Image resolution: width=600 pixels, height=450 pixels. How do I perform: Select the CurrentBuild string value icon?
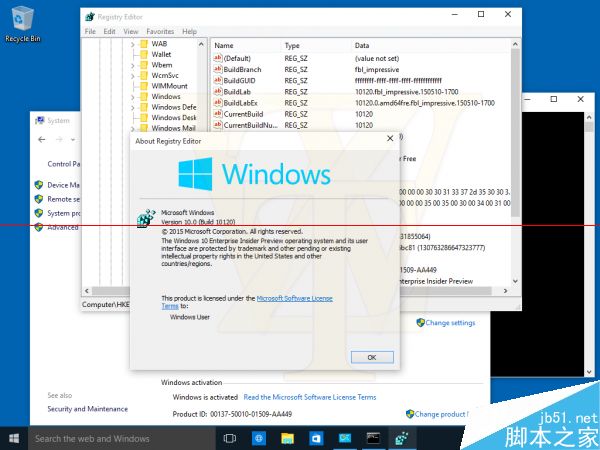[218, 114]
